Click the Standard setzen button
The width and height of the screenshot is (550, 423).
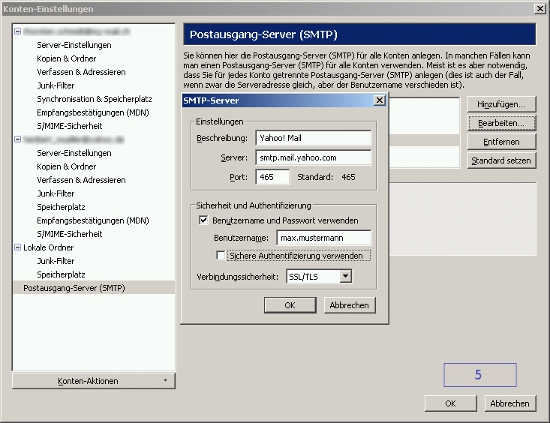click(501, 161)
